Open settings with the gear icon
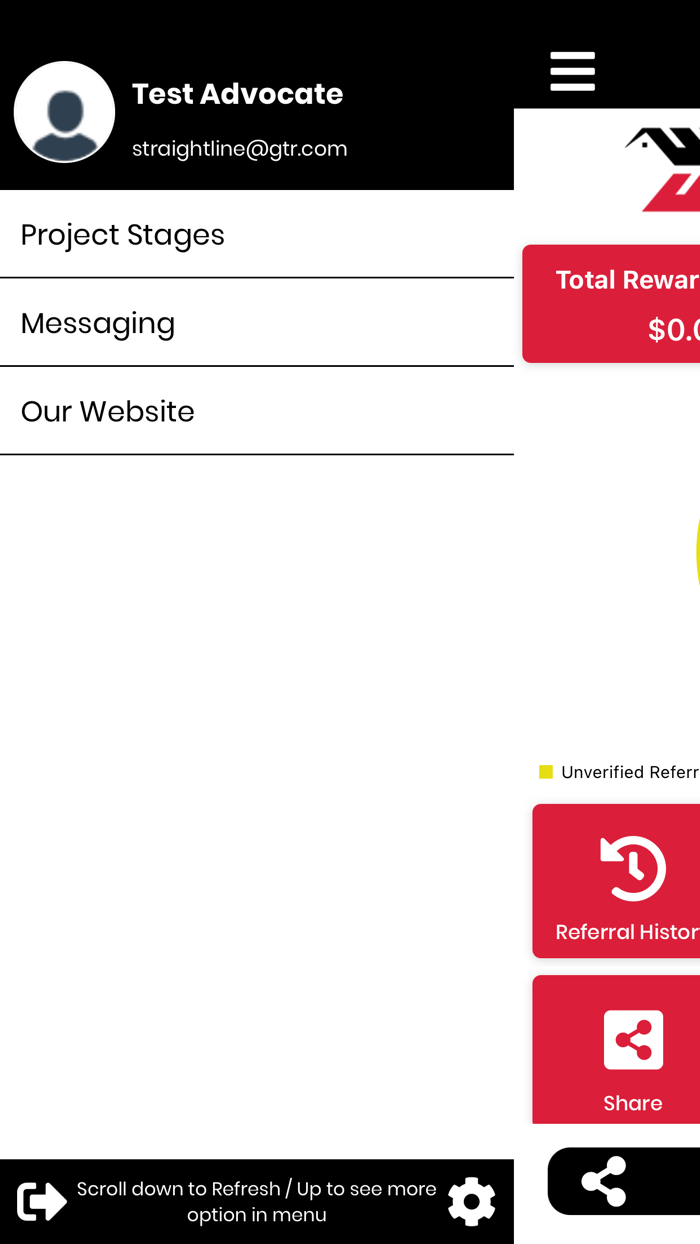Screen dimensions: 700x1244 click(472, 1201)
